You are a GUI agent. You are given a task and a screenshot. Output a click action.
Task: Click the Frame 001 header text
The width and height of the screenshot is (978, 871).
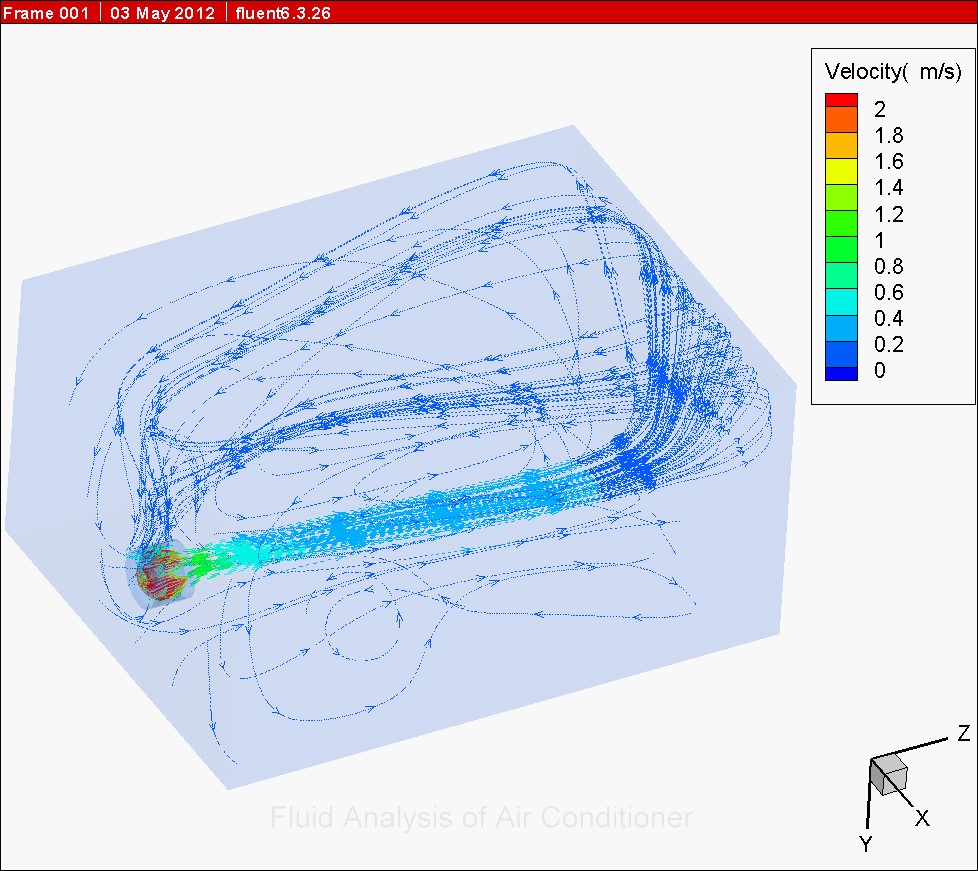(x=46, y=12)
